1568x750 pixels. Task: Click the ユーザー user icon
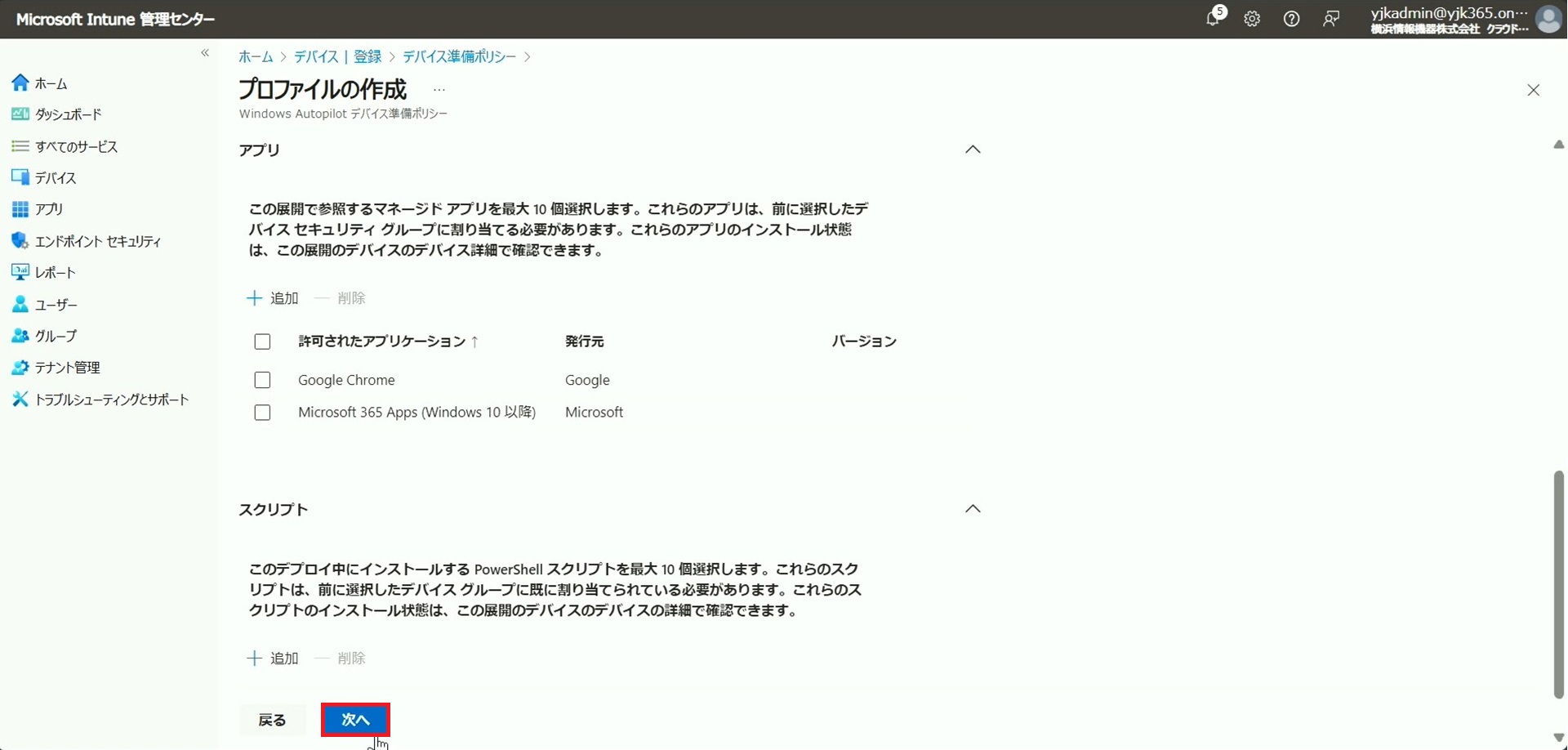pos(20,304)
